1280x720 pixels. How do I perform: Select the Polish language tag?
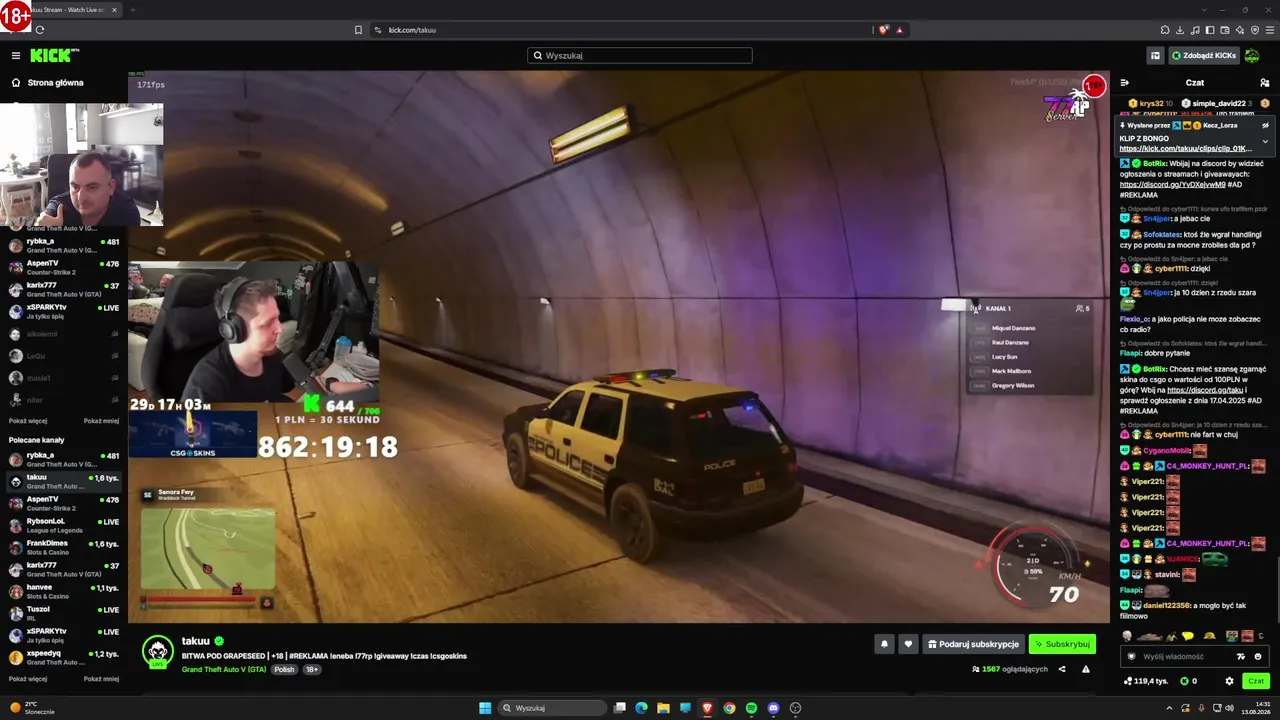pyautogui.click(x=284, y=669)
